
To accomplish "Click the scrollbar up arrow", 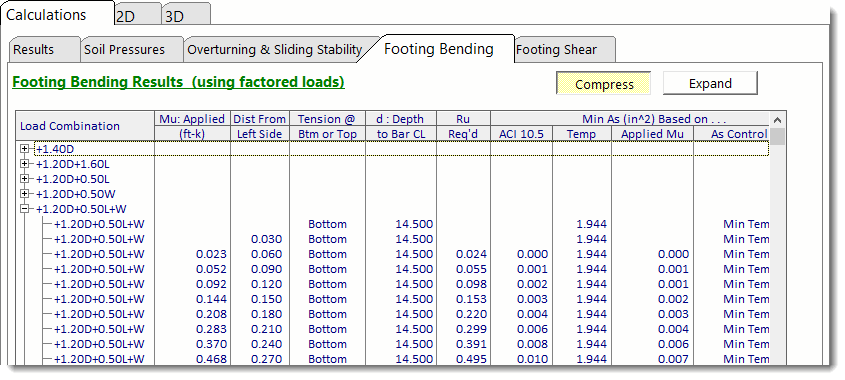I will coord(777,120).
